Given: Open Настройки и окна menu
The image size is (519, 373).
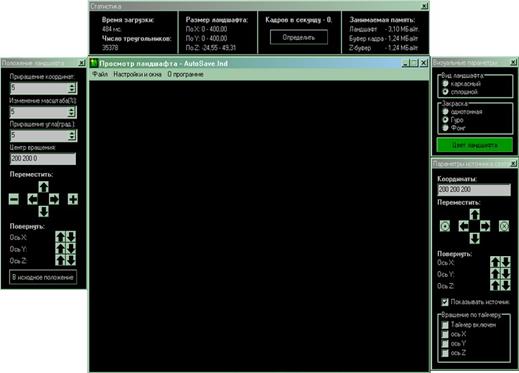Looking at the screenshot, I should pyautogui.click(x=137, y=74).
